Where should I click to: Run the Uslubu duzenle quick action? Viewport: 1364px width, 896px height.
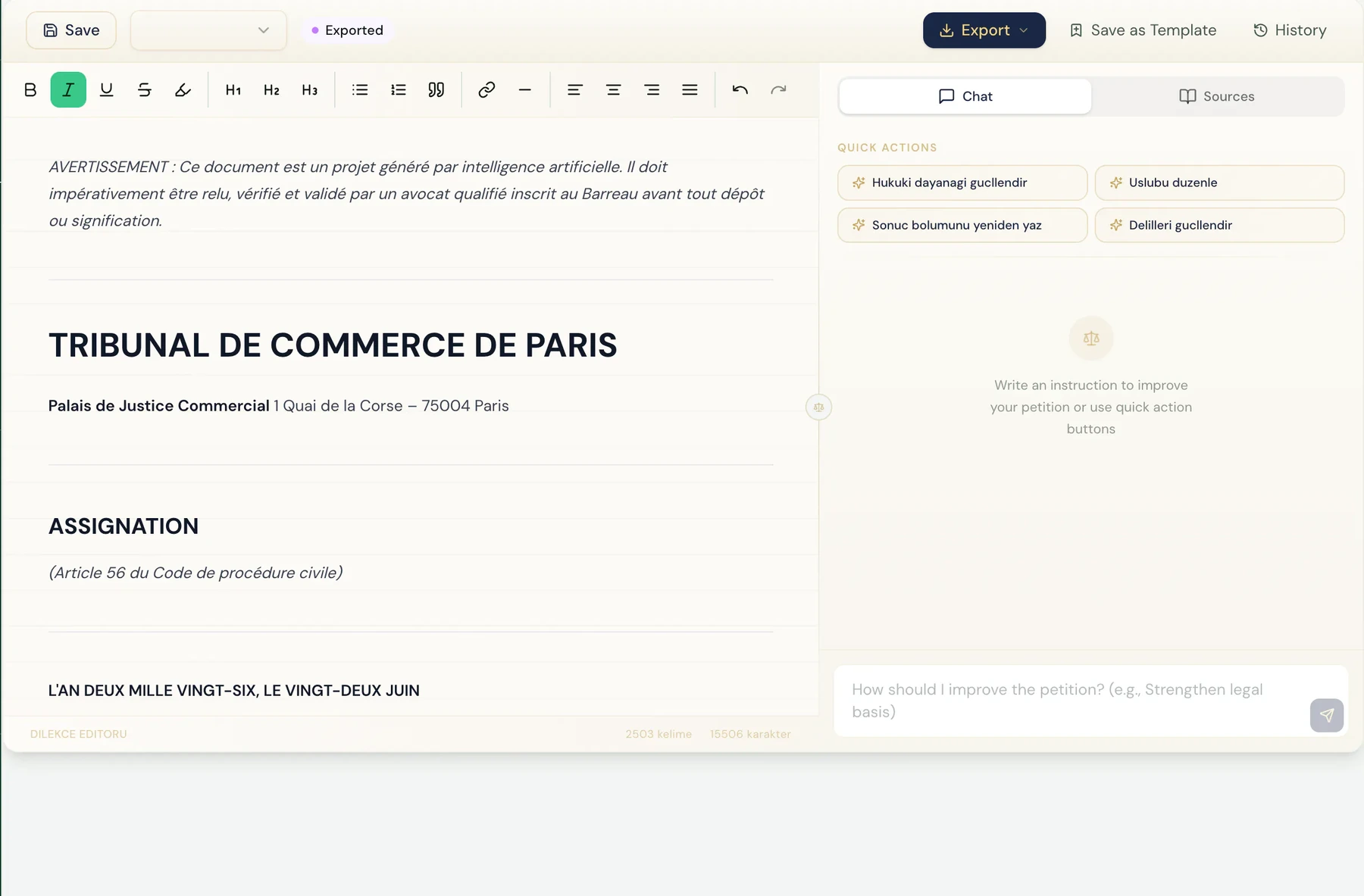tap(1219, 183)
